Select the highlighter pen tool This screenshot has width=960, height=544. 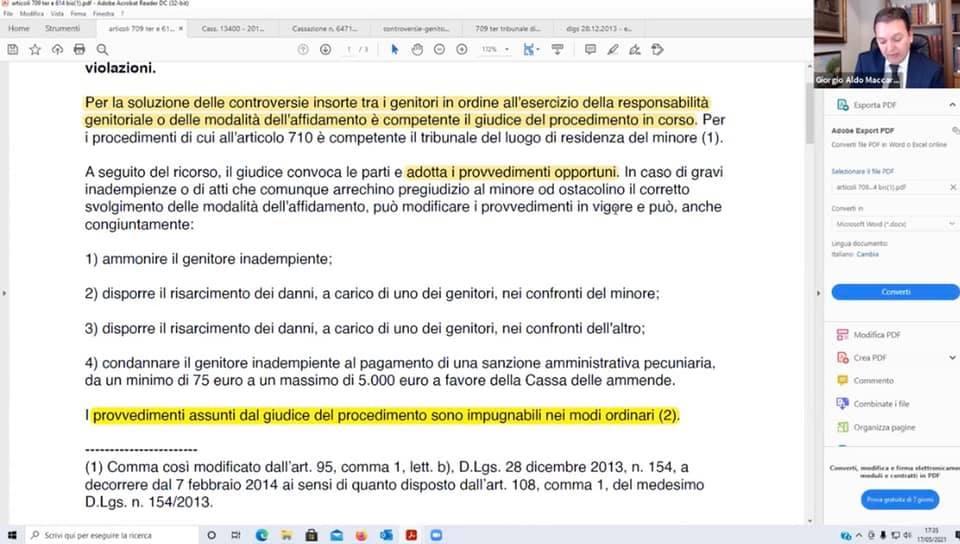click(x=613, y=50)
